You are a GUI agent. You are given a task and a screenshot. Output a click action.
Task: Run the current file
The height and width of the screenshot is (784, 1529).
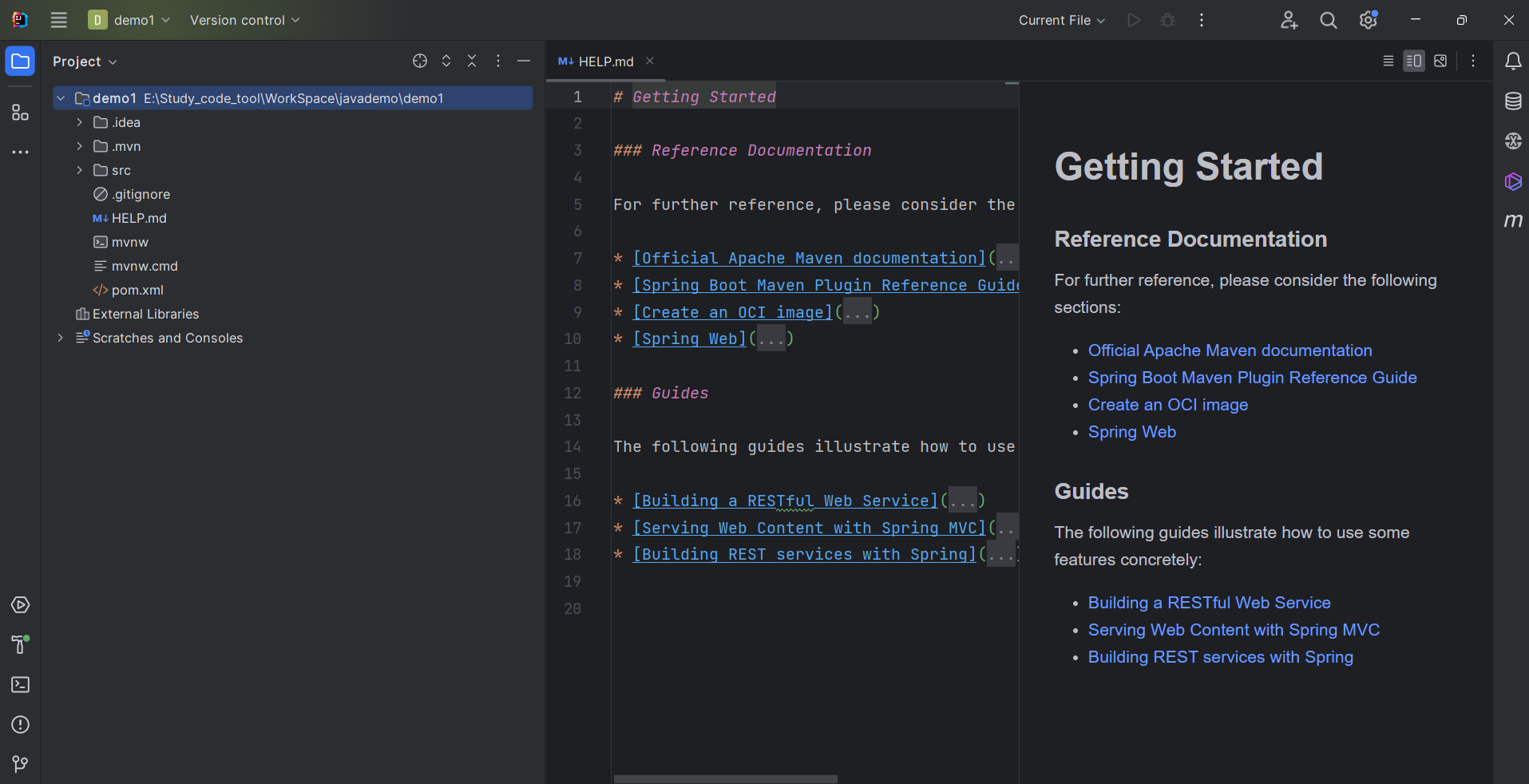(x=1134, y=20)
